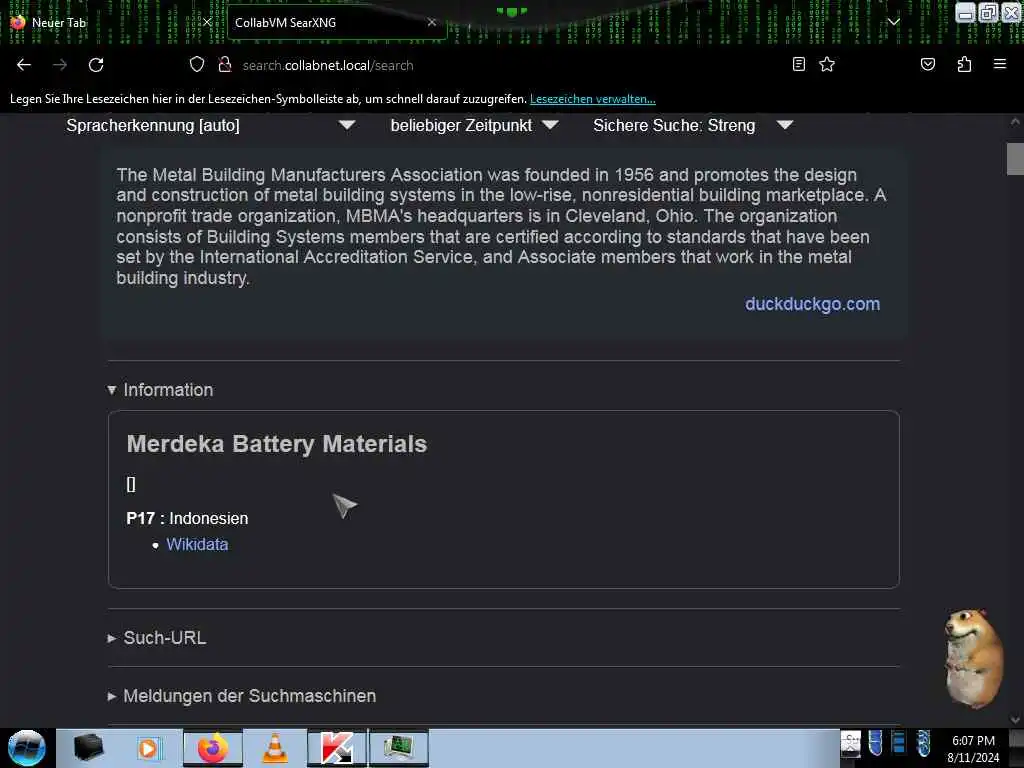Open the media player taskbar icon
The height and width of the screenshot is (768, 1024).
pos(148,748)
